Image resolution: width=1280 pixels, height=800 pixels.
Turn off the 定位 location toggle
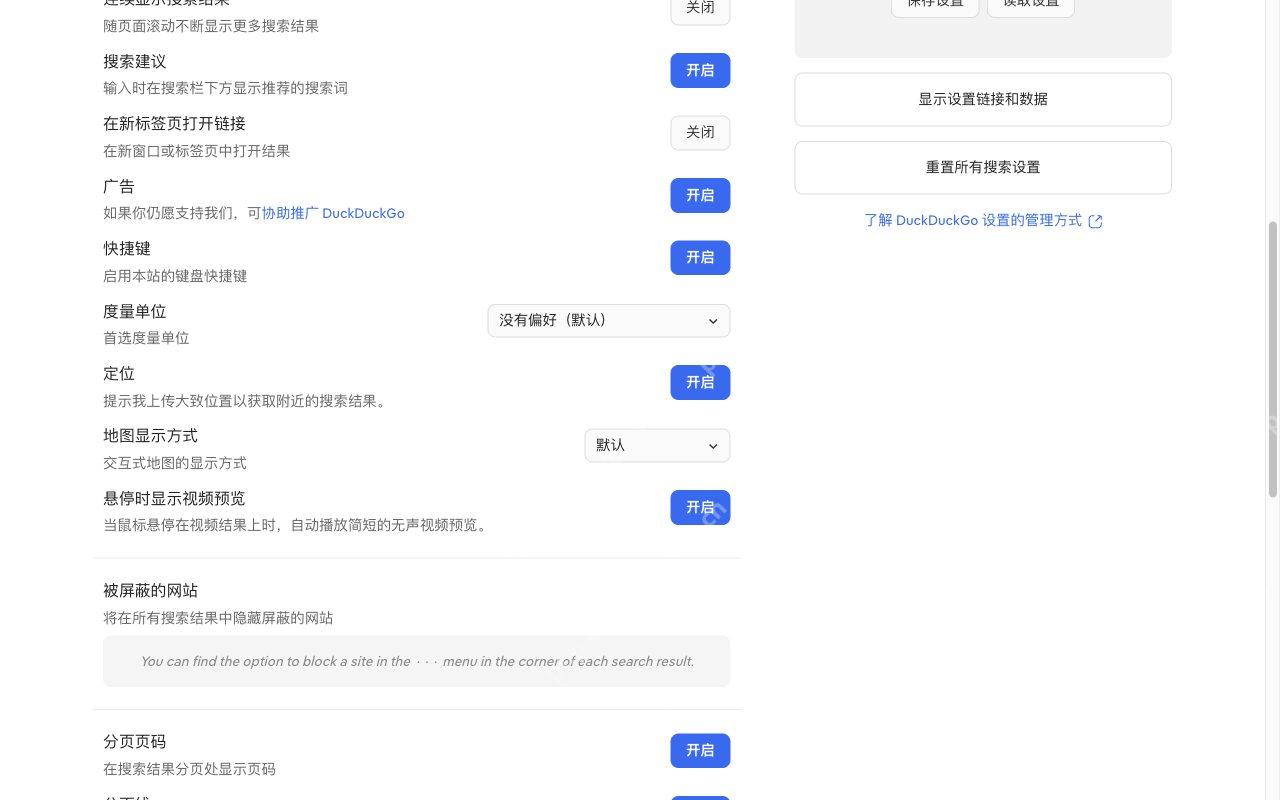(700, 382)
